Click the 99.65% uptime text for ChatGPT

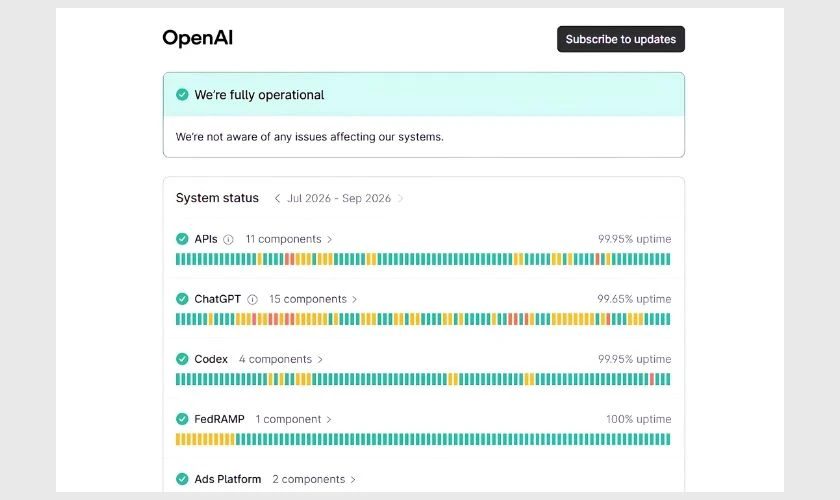[x=634, y=299]
